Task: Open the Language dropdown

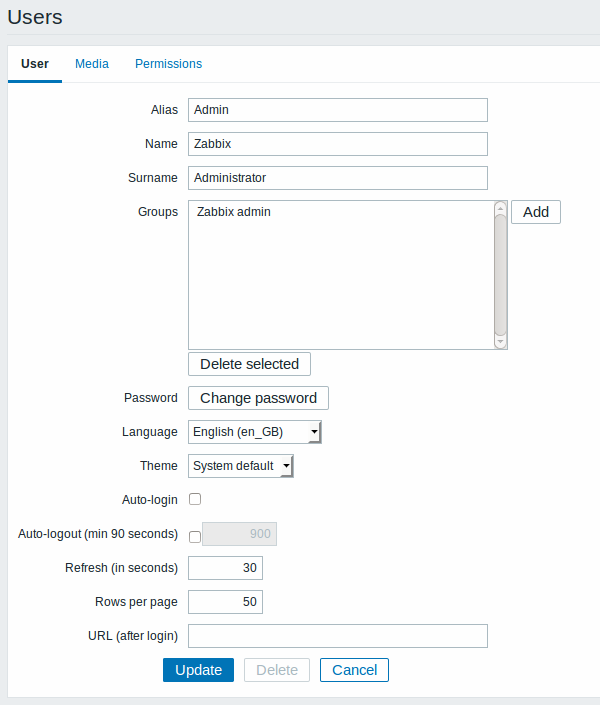Action: [255, 432]
